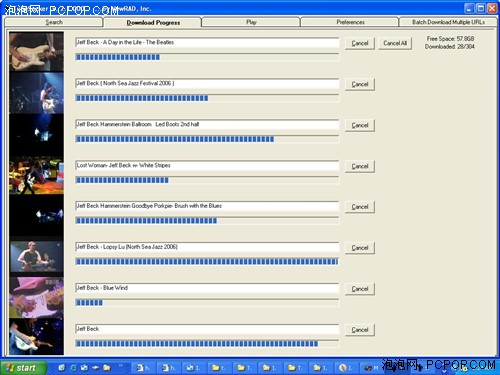Click the A Day in the Life thumbnail
Image resolution: width=500 pixels, height=375 pixels.
36,52
